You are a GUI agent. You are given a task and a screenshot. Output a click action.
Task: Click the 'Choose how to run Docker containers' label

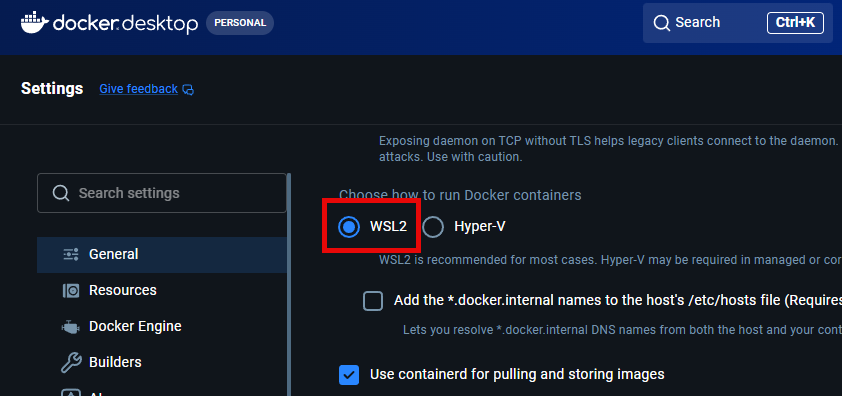(460, 195)
